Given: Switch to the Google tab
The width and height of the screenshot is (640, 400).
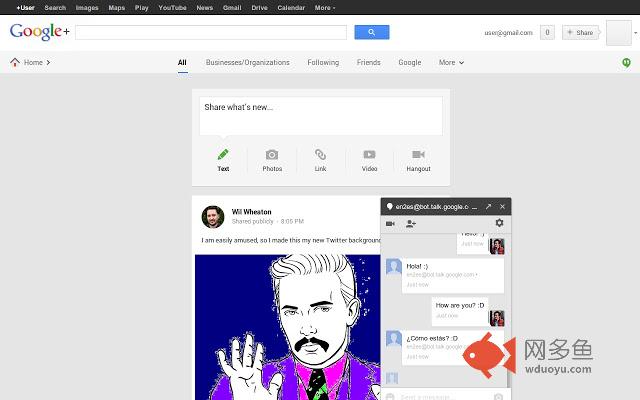Looking at the screenshot, I should tap(409, 62).
